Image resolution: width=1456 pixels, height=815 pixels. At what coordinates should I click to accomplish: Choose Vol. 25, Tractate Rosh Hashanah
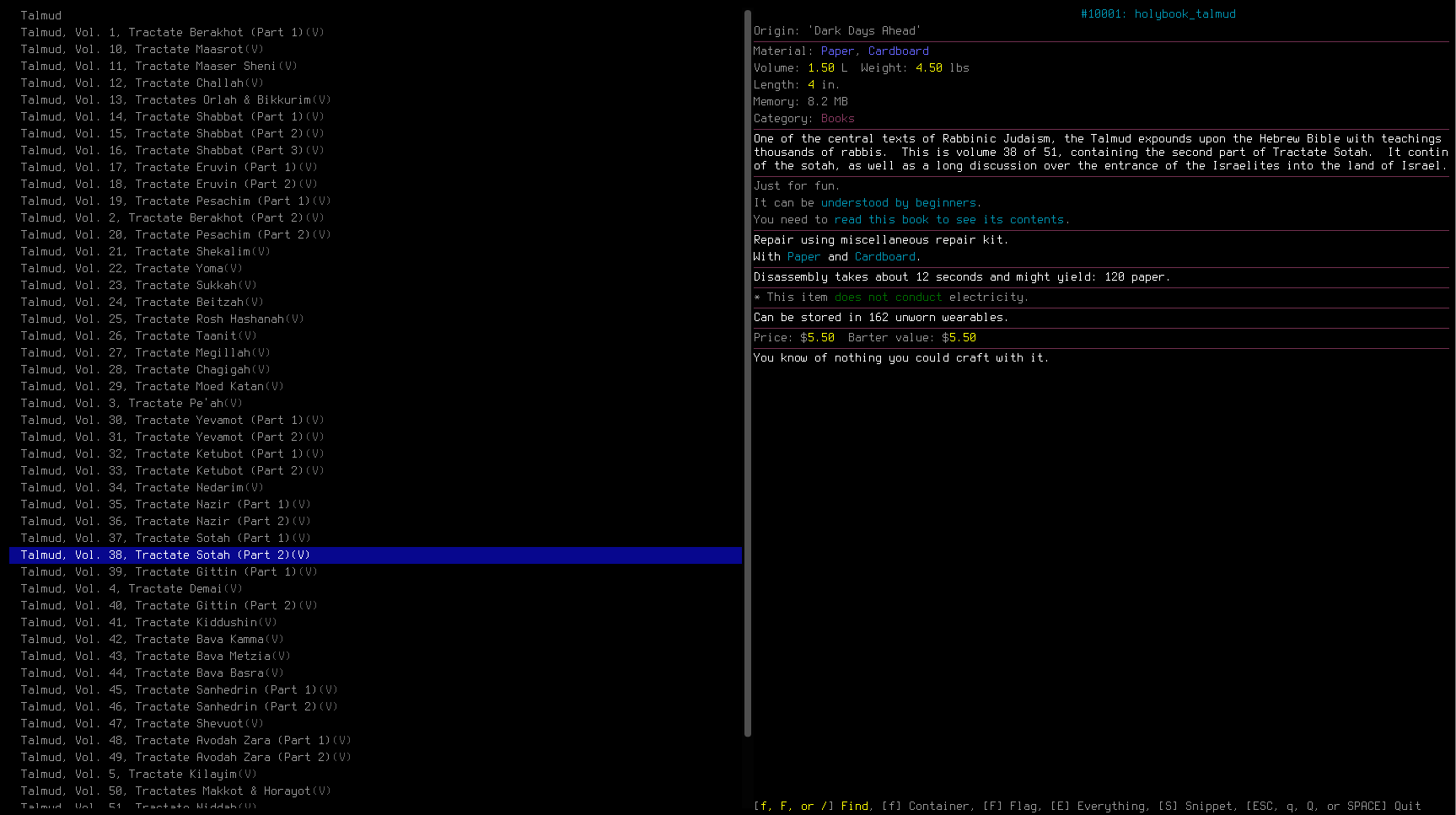(x=162, y=319)
